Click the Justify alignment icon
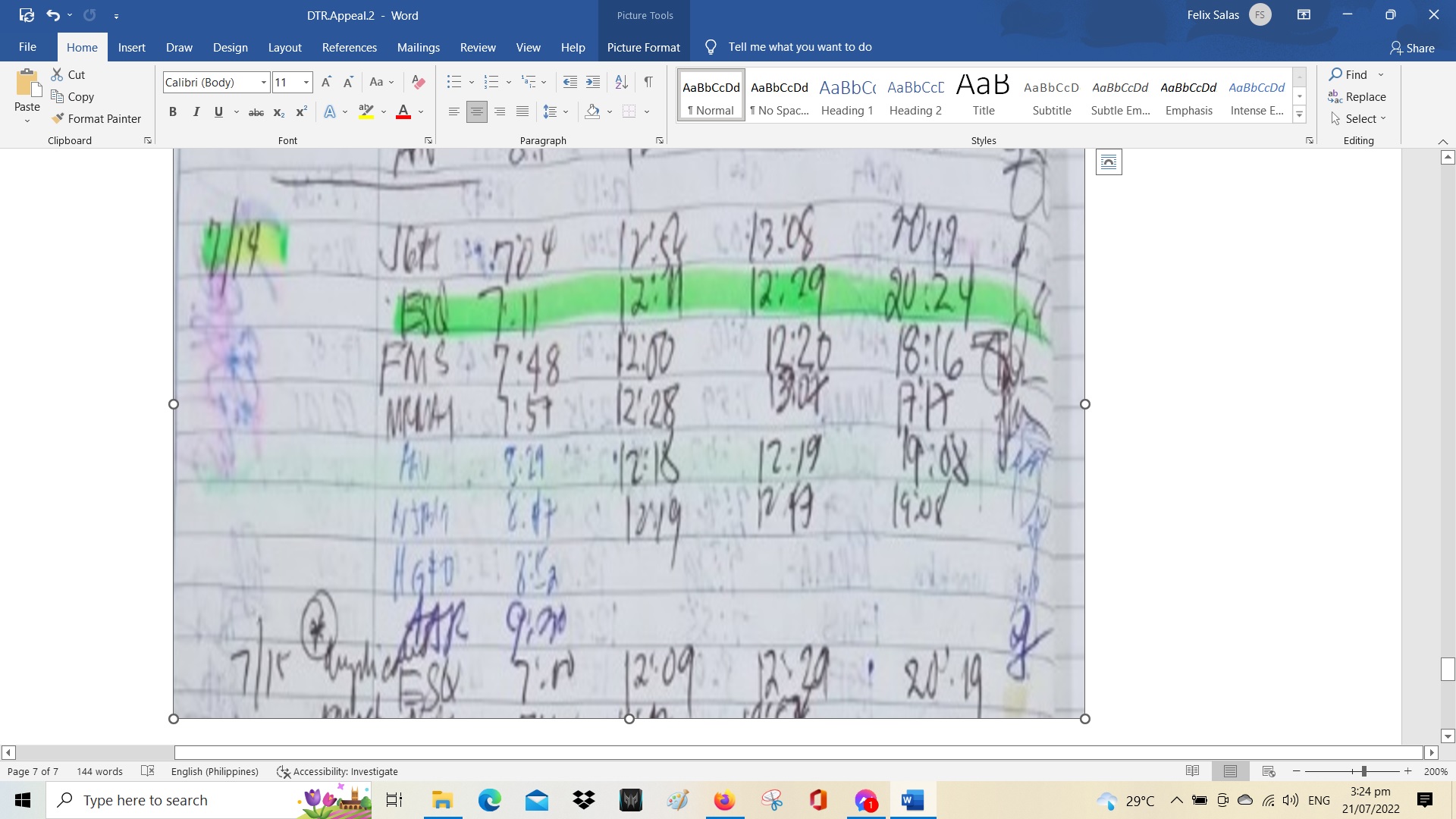The height and width of the screenshot is (819, 1456). (522, 112)
